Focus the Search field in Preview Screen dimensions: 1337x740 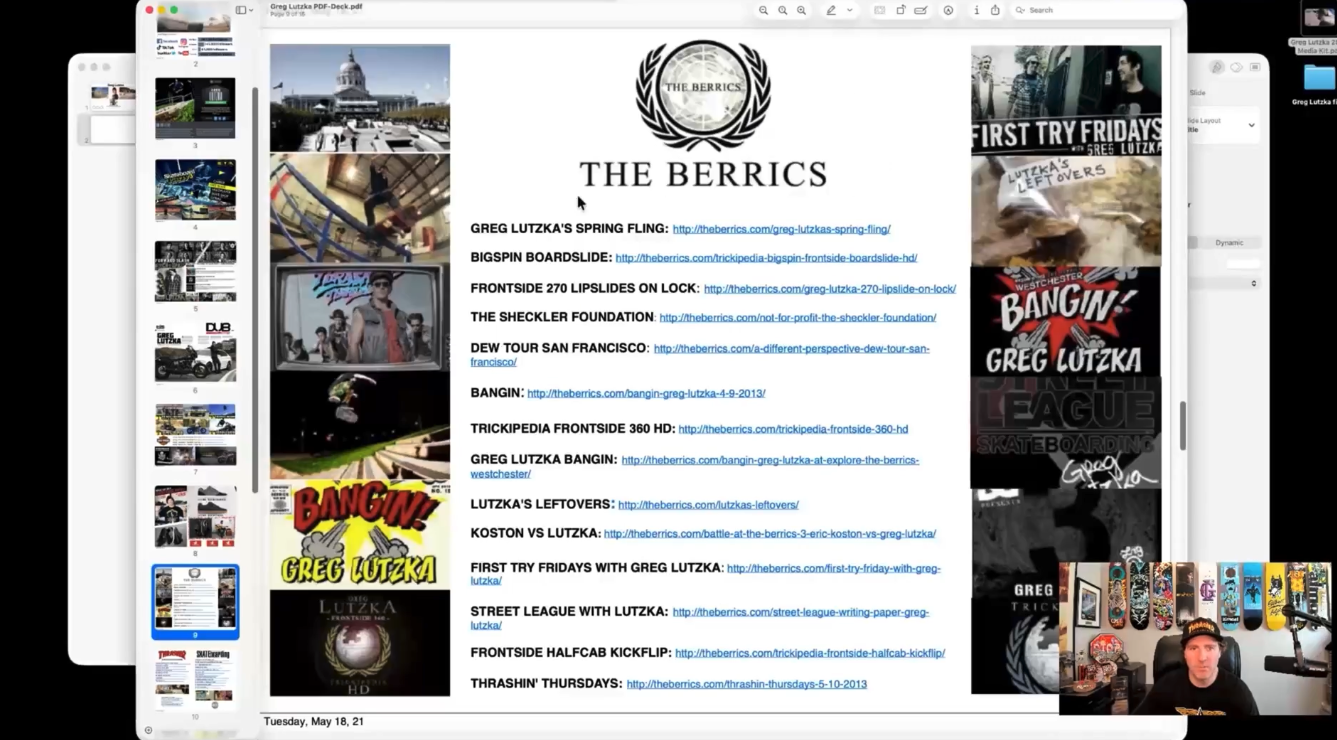pos(1095,10)
